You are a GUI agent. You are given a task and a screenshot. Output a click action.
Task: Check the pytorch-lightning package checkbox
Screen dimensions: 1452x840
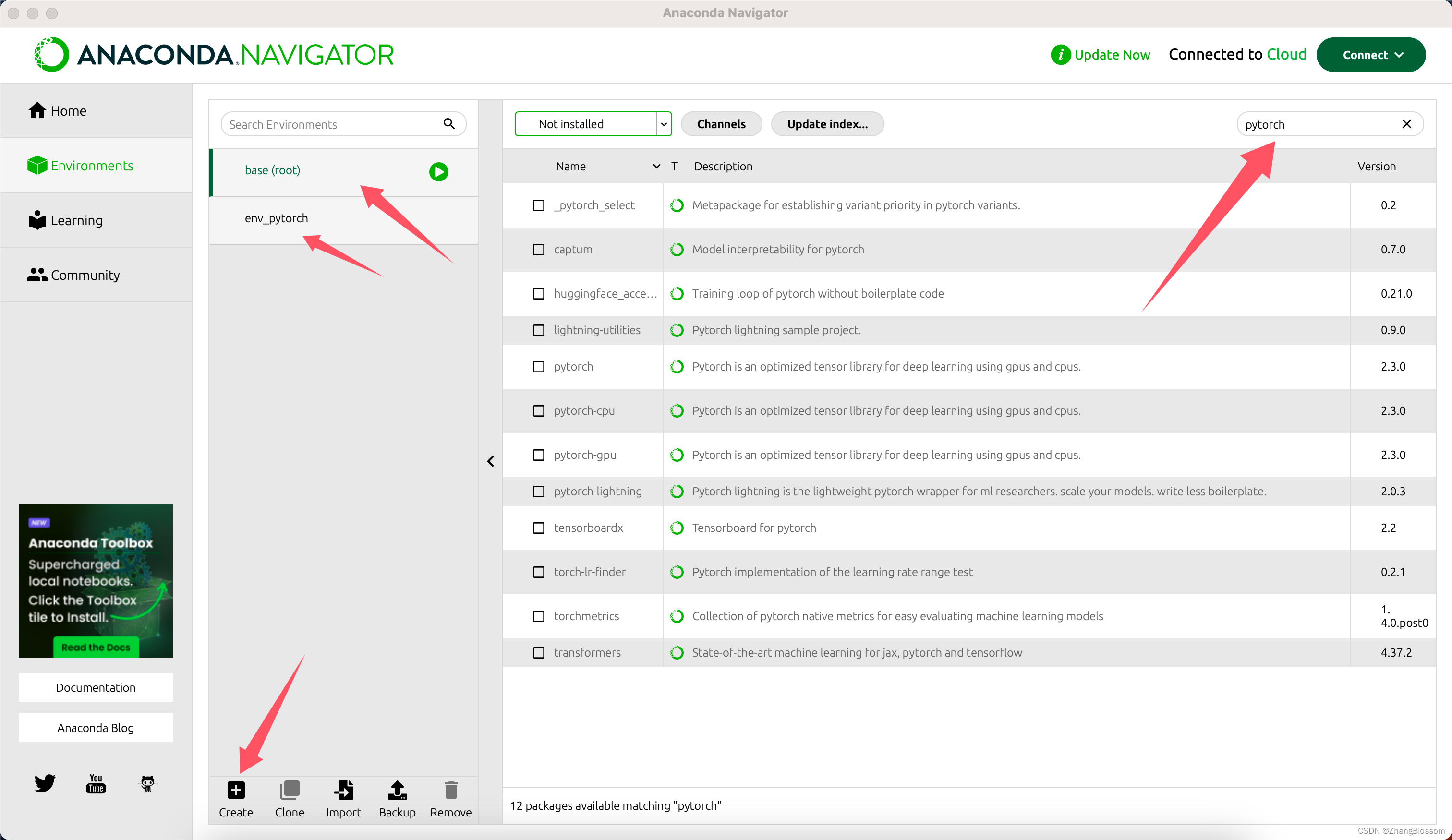(x=538, y=491)
